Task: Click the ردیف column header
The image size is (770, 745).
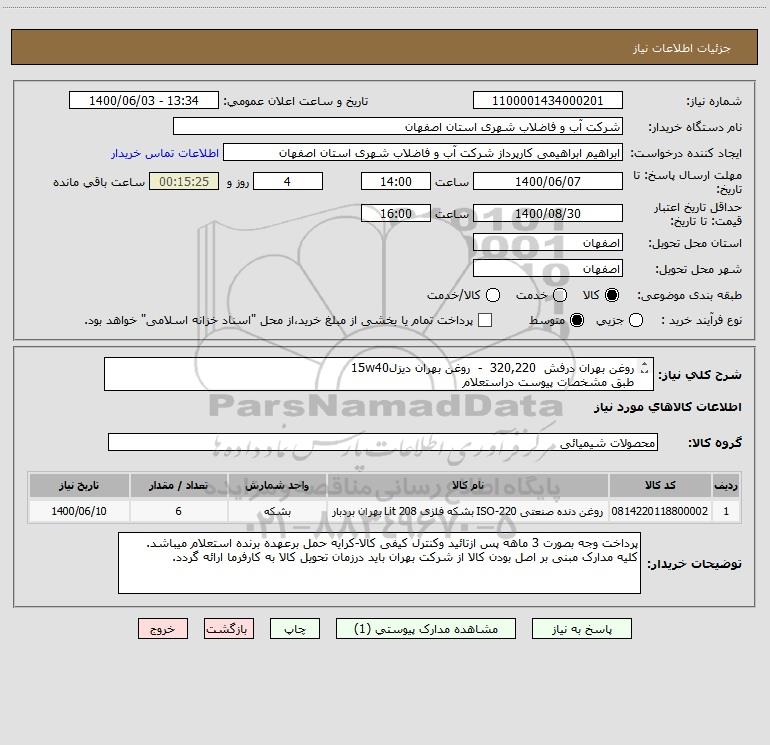Action: pyautogui.click(x=726, y=485)
